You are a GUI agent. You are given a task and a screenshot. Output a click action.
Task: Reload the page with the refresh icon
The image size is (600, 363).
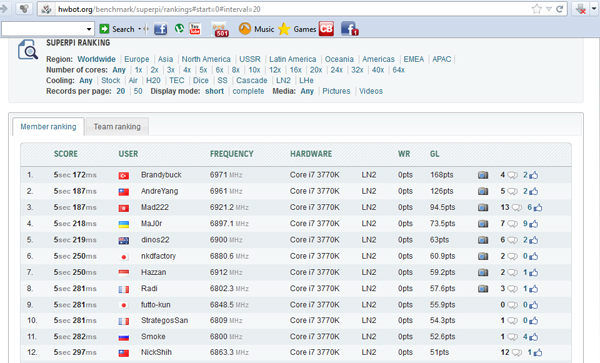coord(559,9)
